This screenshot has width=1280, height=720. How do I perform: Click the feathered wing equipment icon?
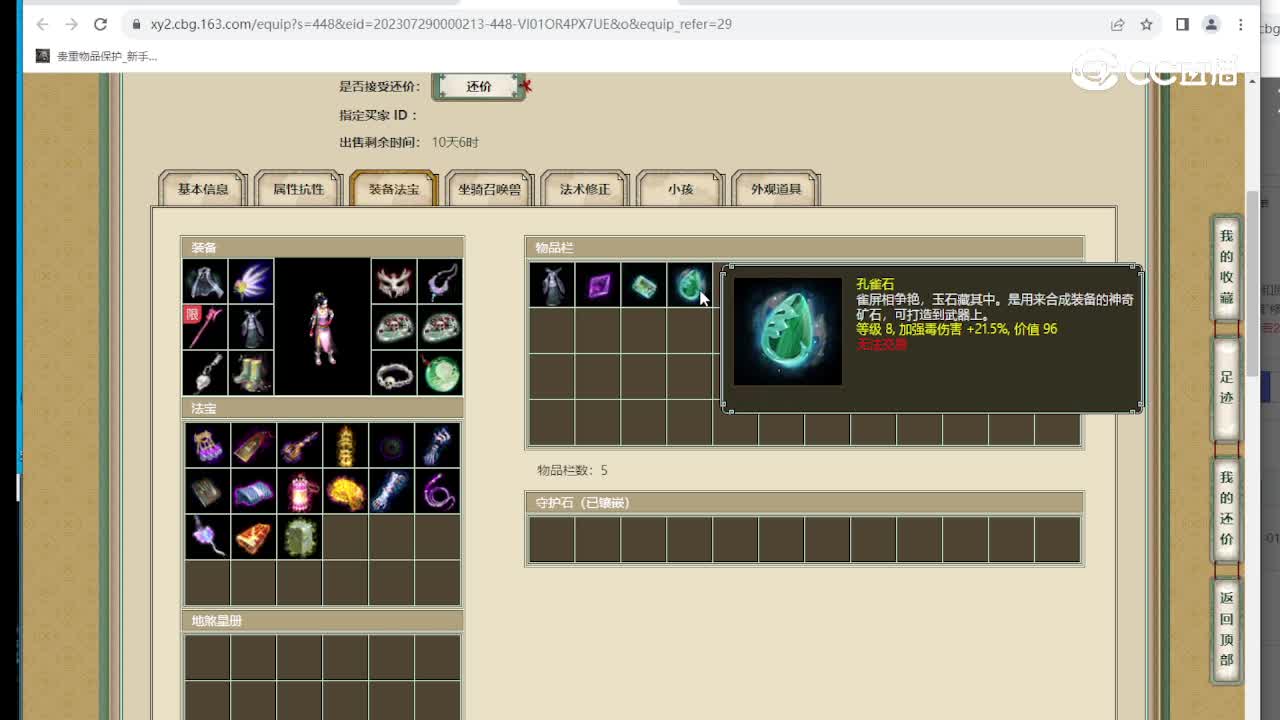click(x=251, y=281)
